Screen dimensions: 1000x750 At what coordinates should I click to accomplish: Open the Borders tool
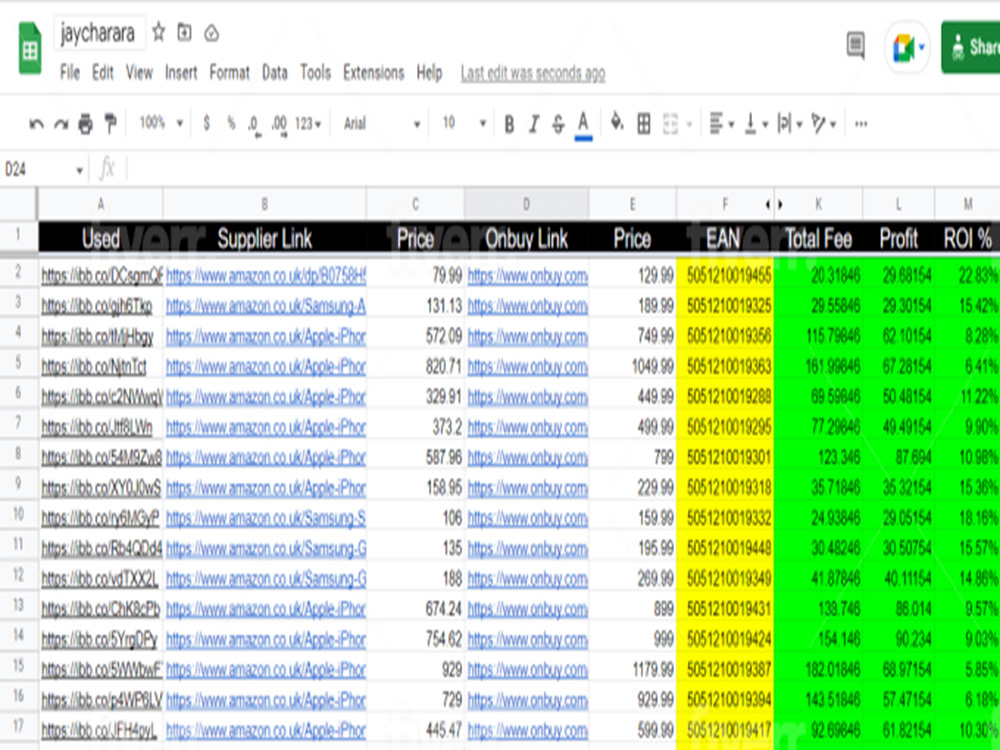[644, 124]
